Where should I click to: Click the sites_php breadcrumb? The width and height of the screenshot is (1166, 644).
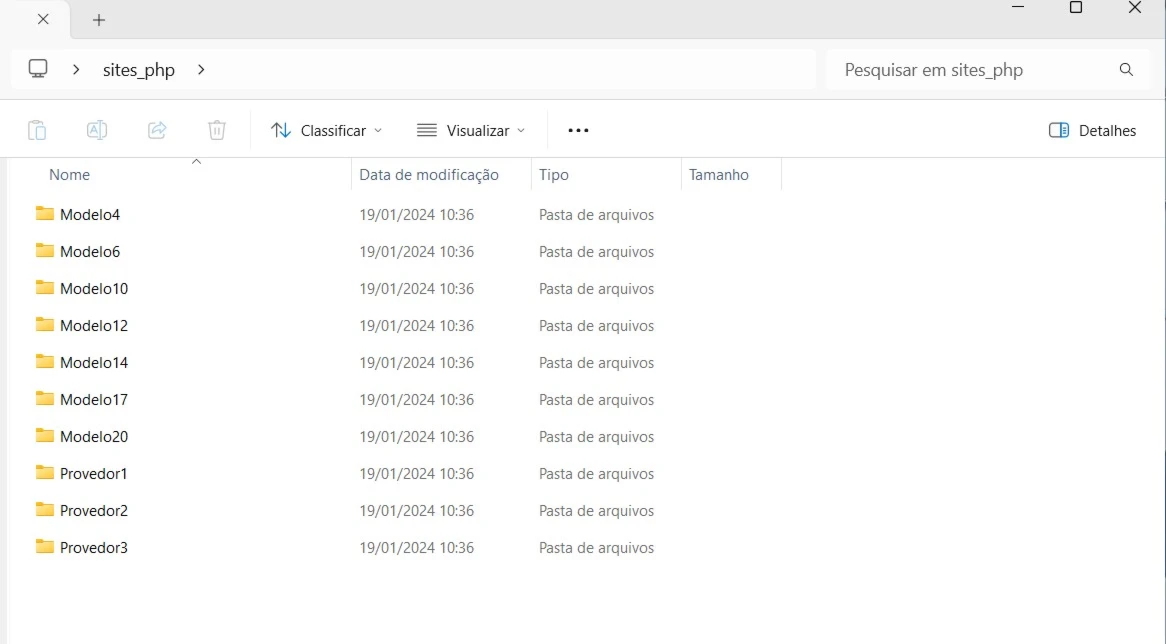pos(138,70)
